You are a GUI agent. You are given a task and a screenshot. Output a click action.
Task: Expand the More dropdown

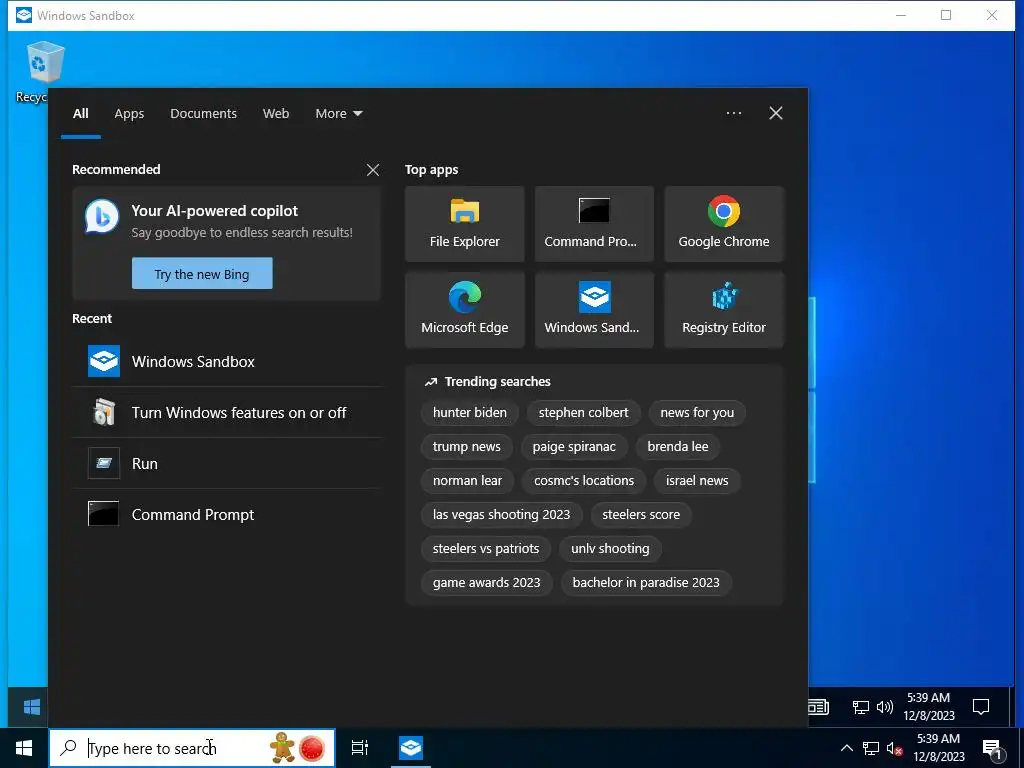tap(338, 114)
